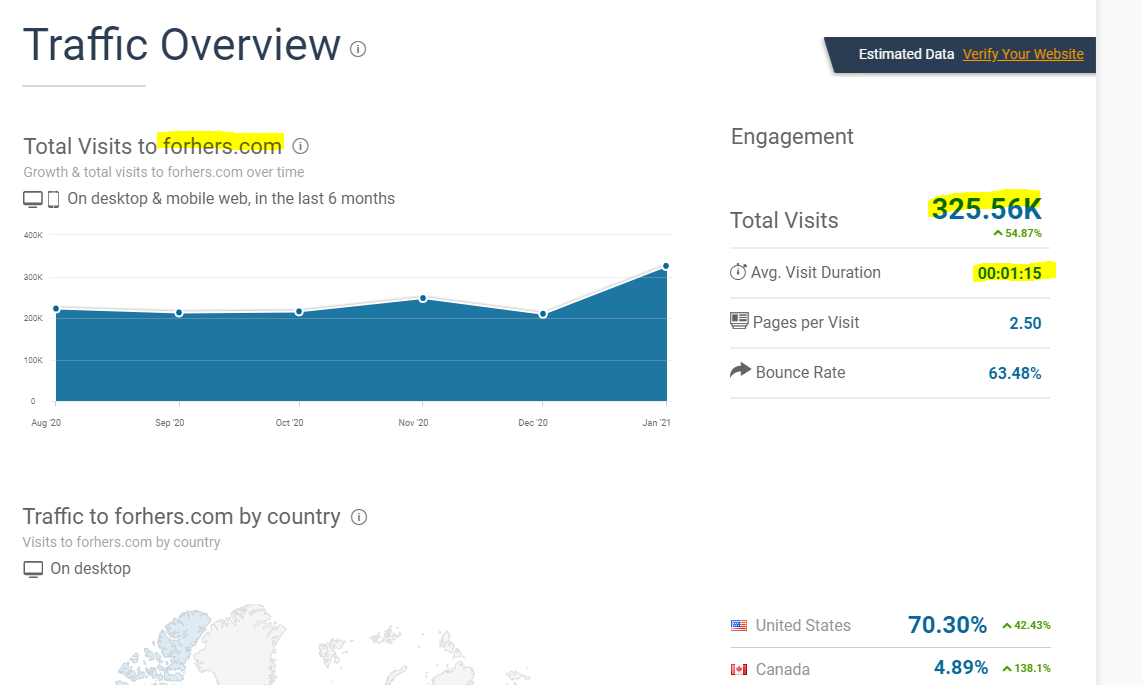
Task: Click the United States flag icon
Action: (738, 625)
